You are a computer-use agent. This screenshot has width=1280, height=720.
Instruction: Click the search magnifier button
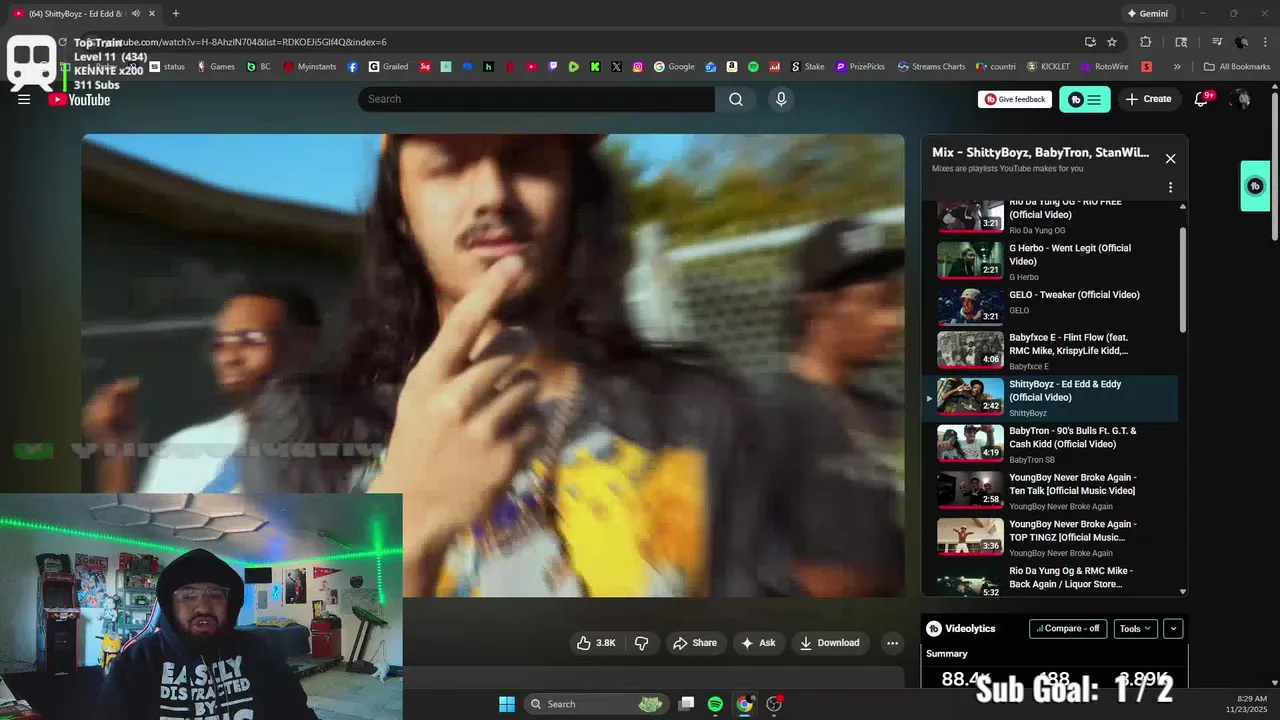pyautogui.click(x=736, y=99)
